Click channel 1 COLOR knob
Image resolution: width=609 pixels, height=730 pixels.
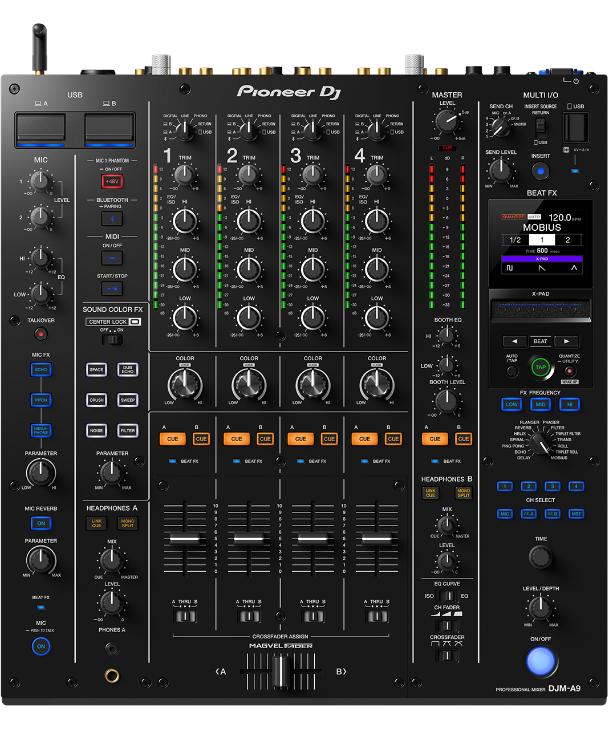point(185,384)
